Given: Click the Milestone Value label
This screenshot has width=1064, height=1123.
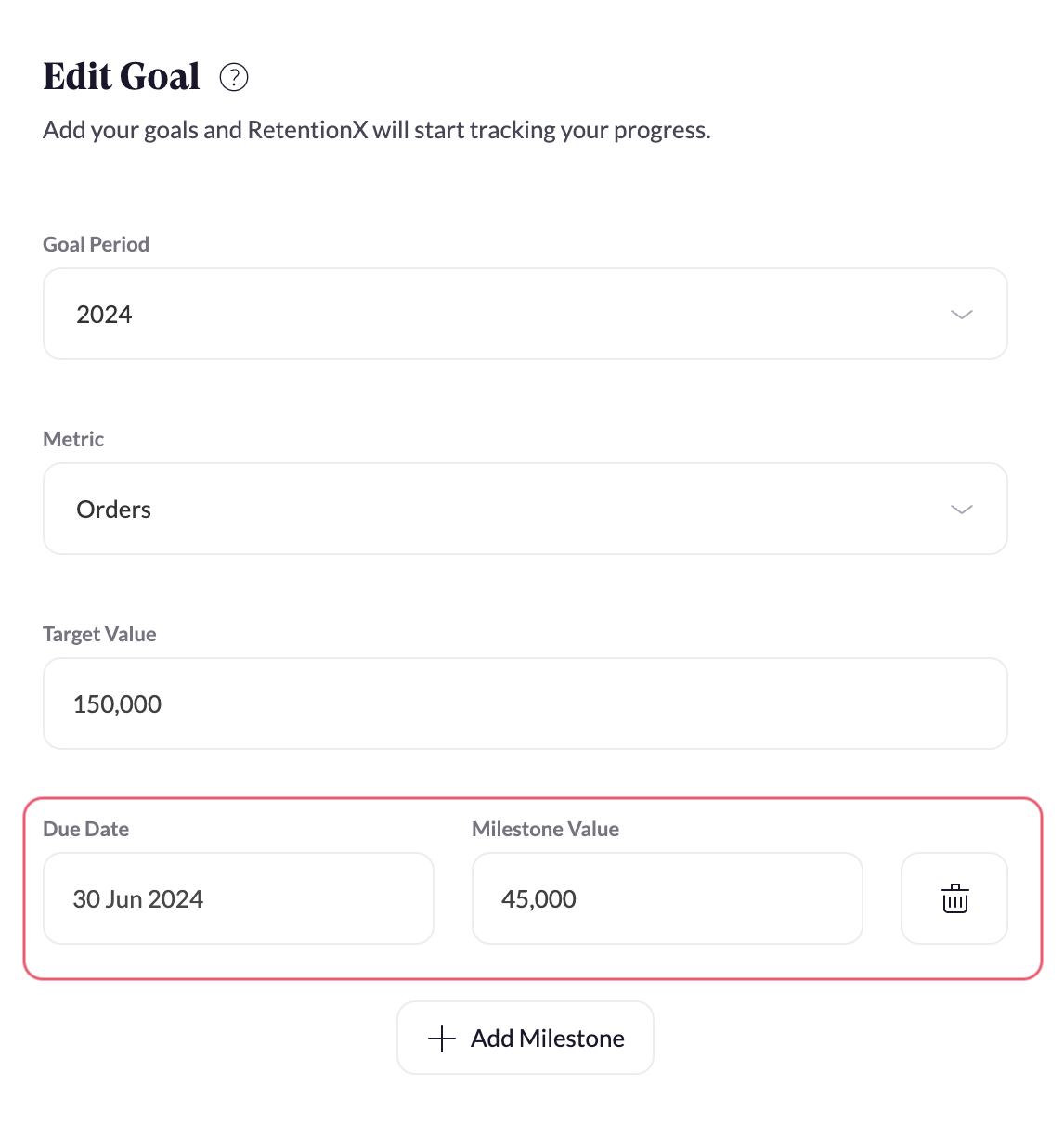Looking at the screenshot, I should (545, 829).
